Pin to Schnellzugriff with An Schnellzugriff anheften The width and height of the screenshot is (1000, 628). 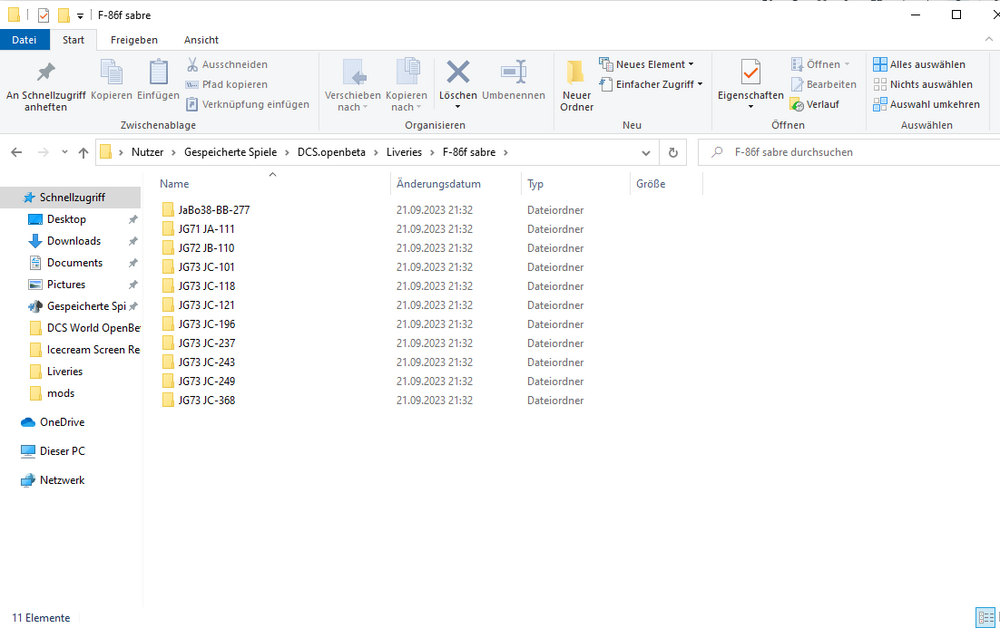pyautogui.click(x=45, y=86)
